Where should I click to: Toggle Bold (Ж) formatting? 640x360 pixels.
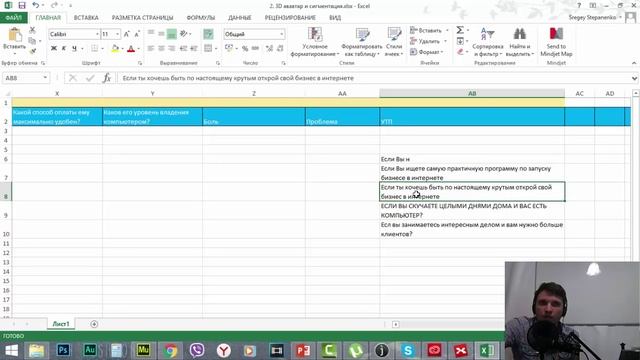coord(53,49)
